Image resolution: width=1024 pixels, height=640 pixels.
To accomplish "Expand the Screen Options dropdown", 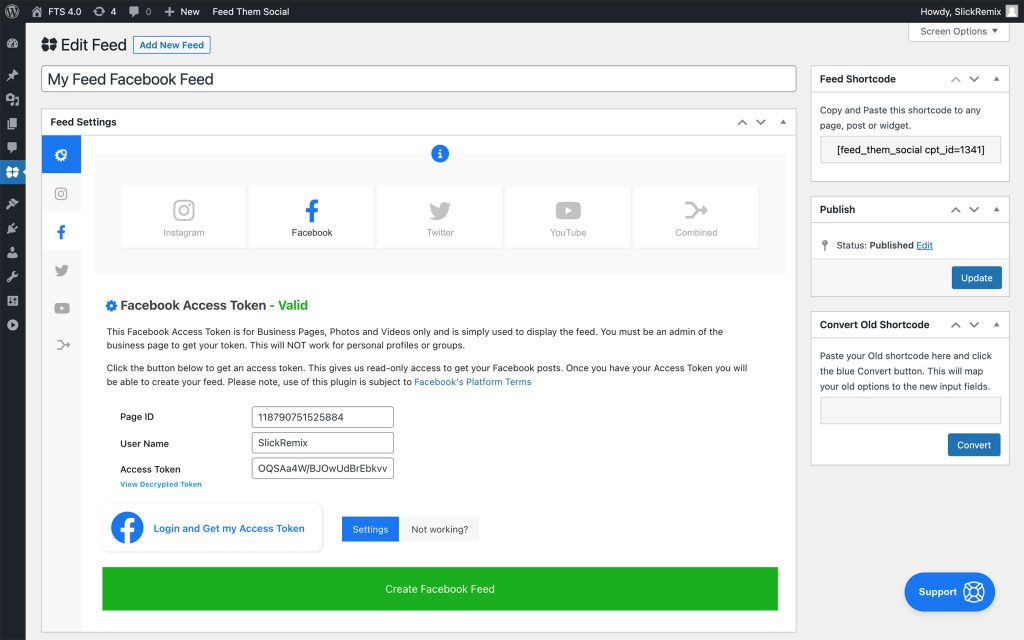I will tap(959, 31).
